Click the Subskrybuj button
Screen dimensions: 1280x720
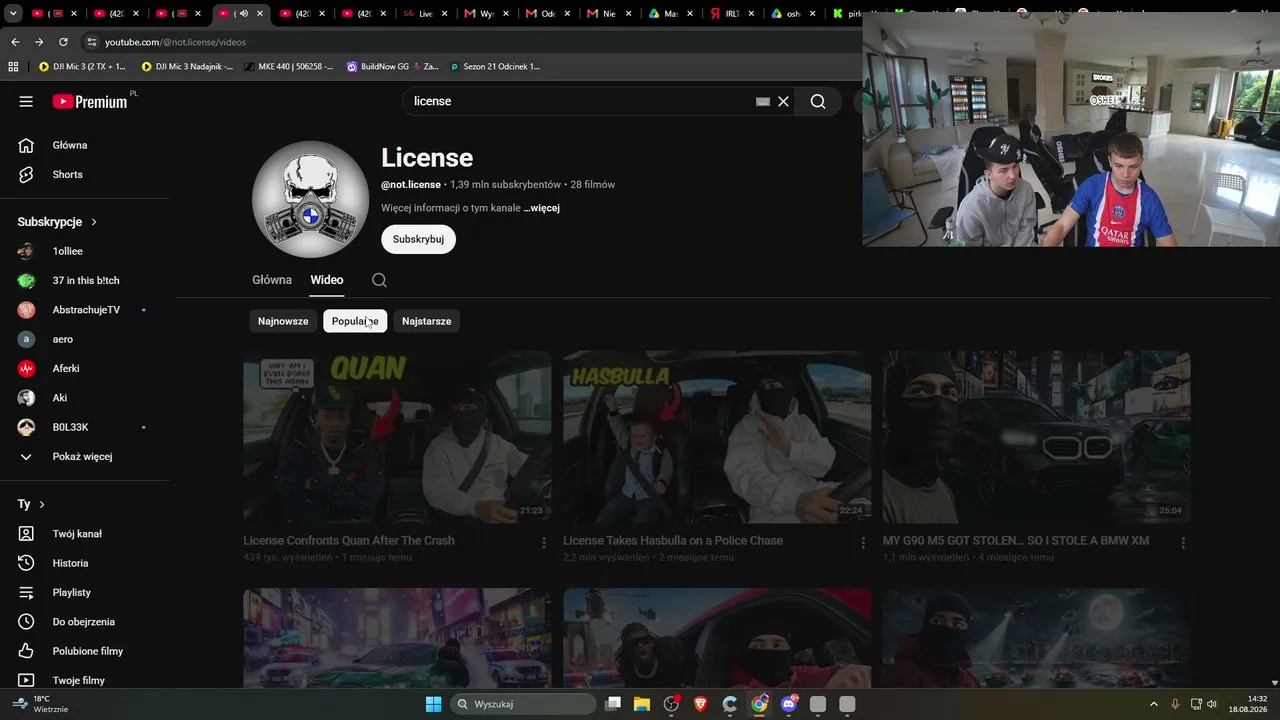pos(418,239)
